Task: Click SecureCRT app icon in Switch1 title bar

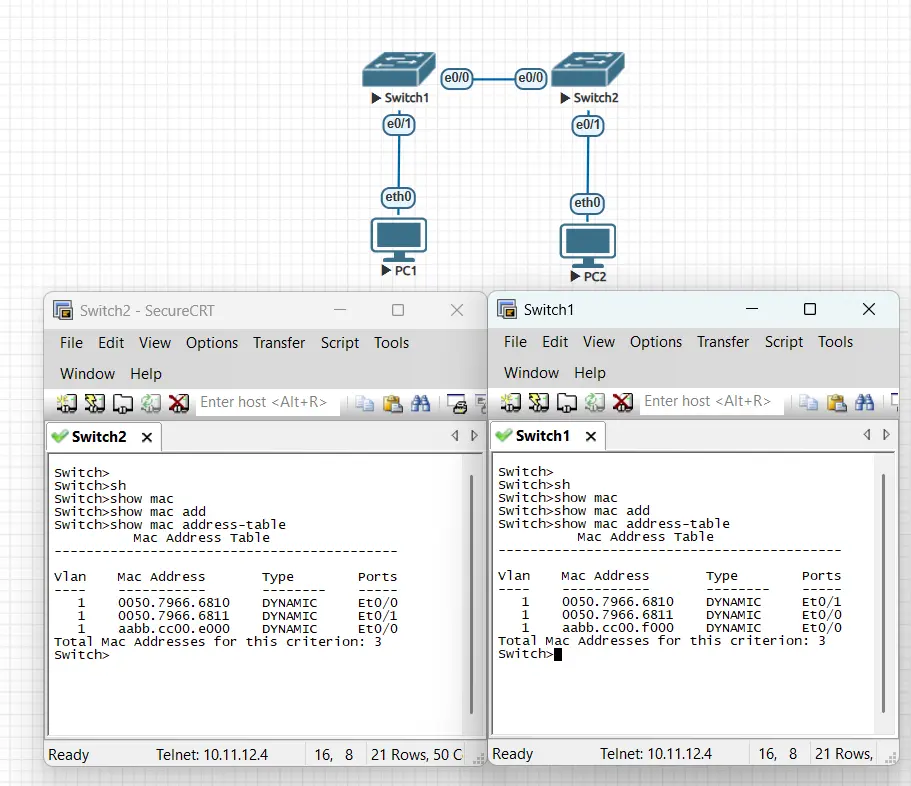Action: point(507,309)
